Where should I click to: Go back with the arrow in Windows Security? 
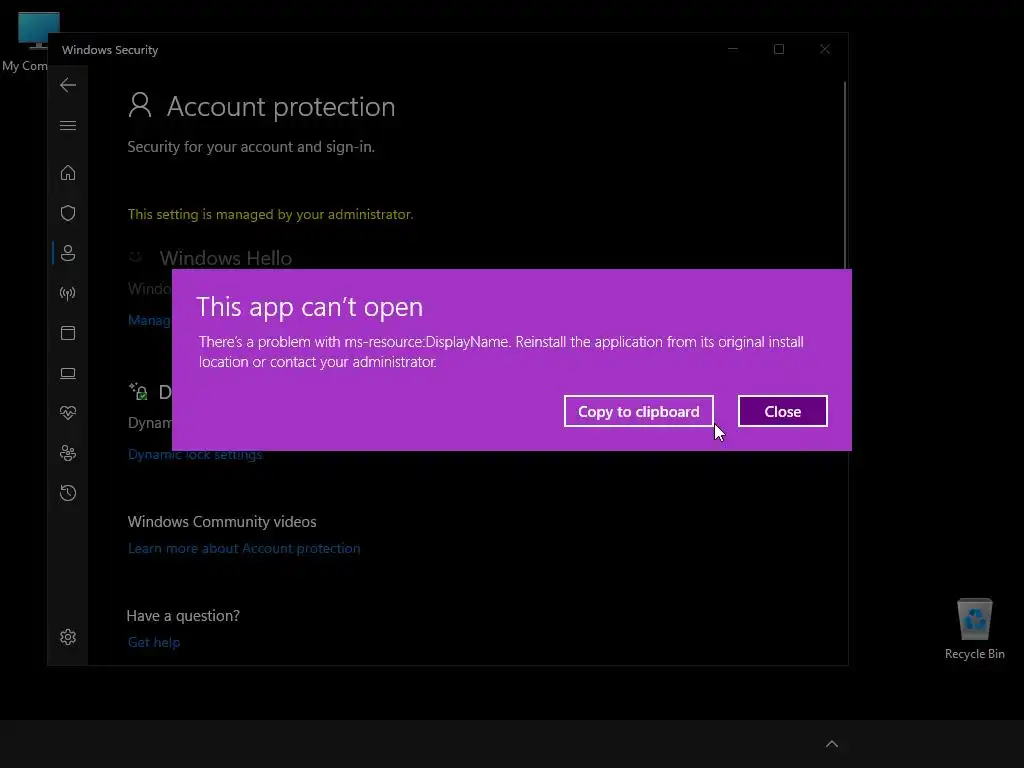point(68,85)
